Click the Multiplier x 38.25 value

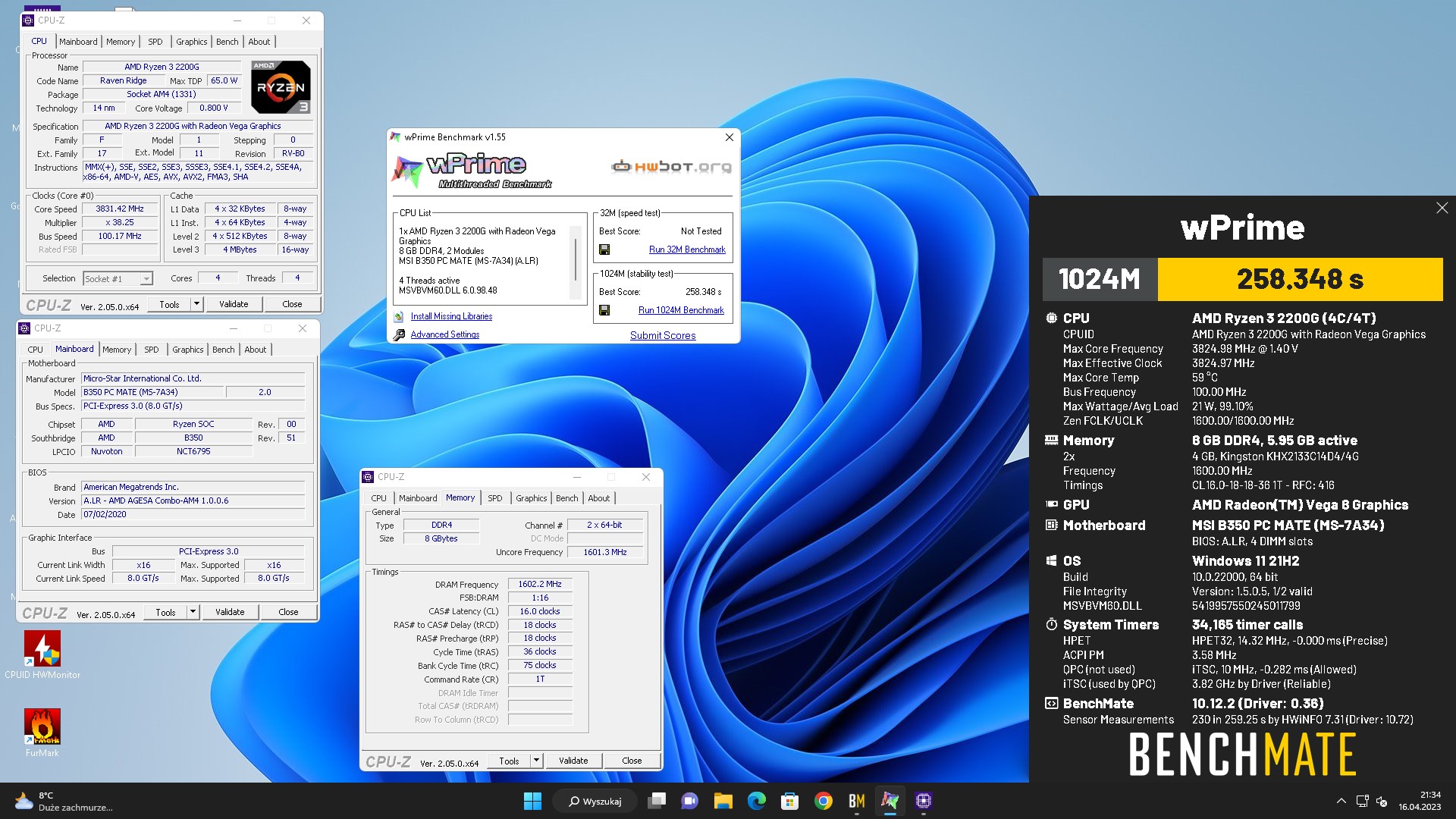tap(120, 222)
